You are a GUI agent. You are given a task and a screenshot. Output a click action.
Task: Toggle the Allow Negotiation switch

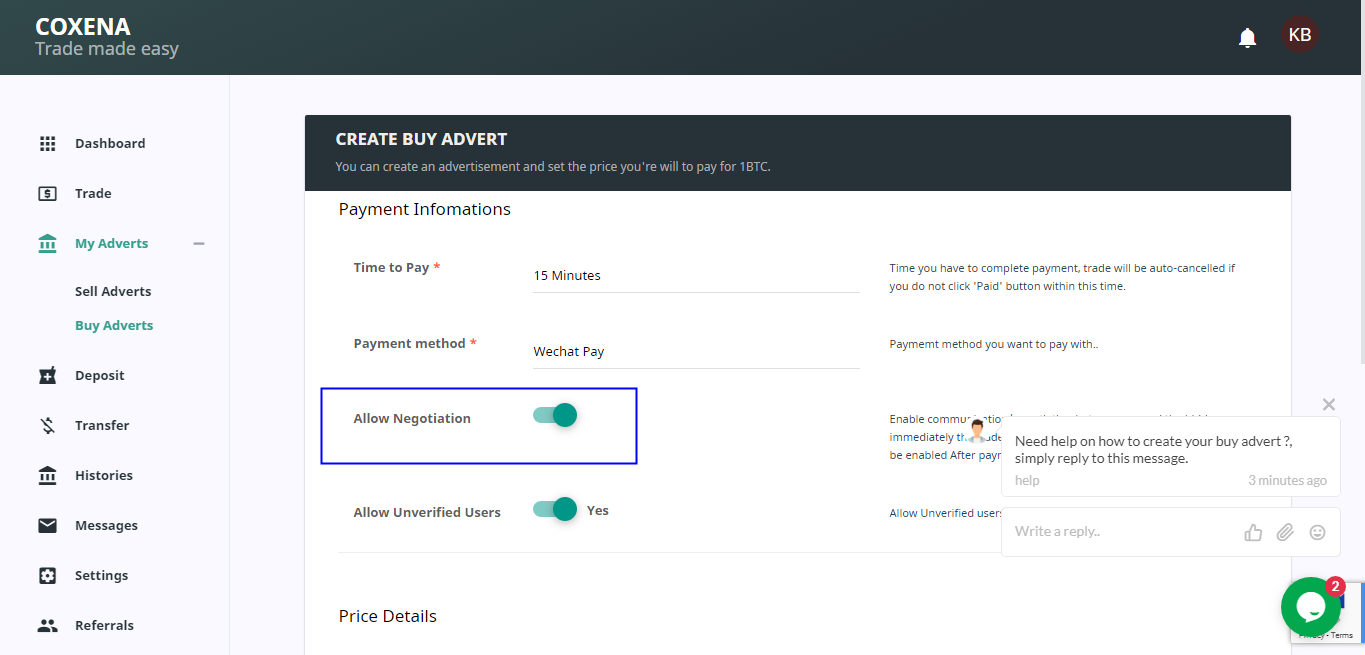click(x=556, y=415)
